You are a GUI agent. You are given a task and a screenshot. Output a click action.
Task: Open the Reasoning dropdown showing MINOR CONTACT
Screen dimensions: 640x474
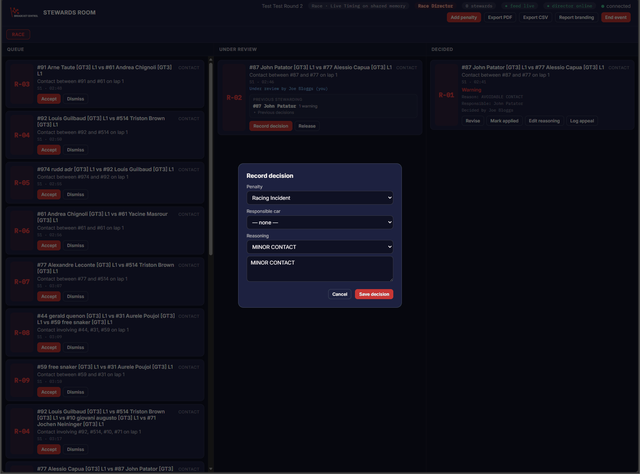pyautogui.click(x=320, y=247)
